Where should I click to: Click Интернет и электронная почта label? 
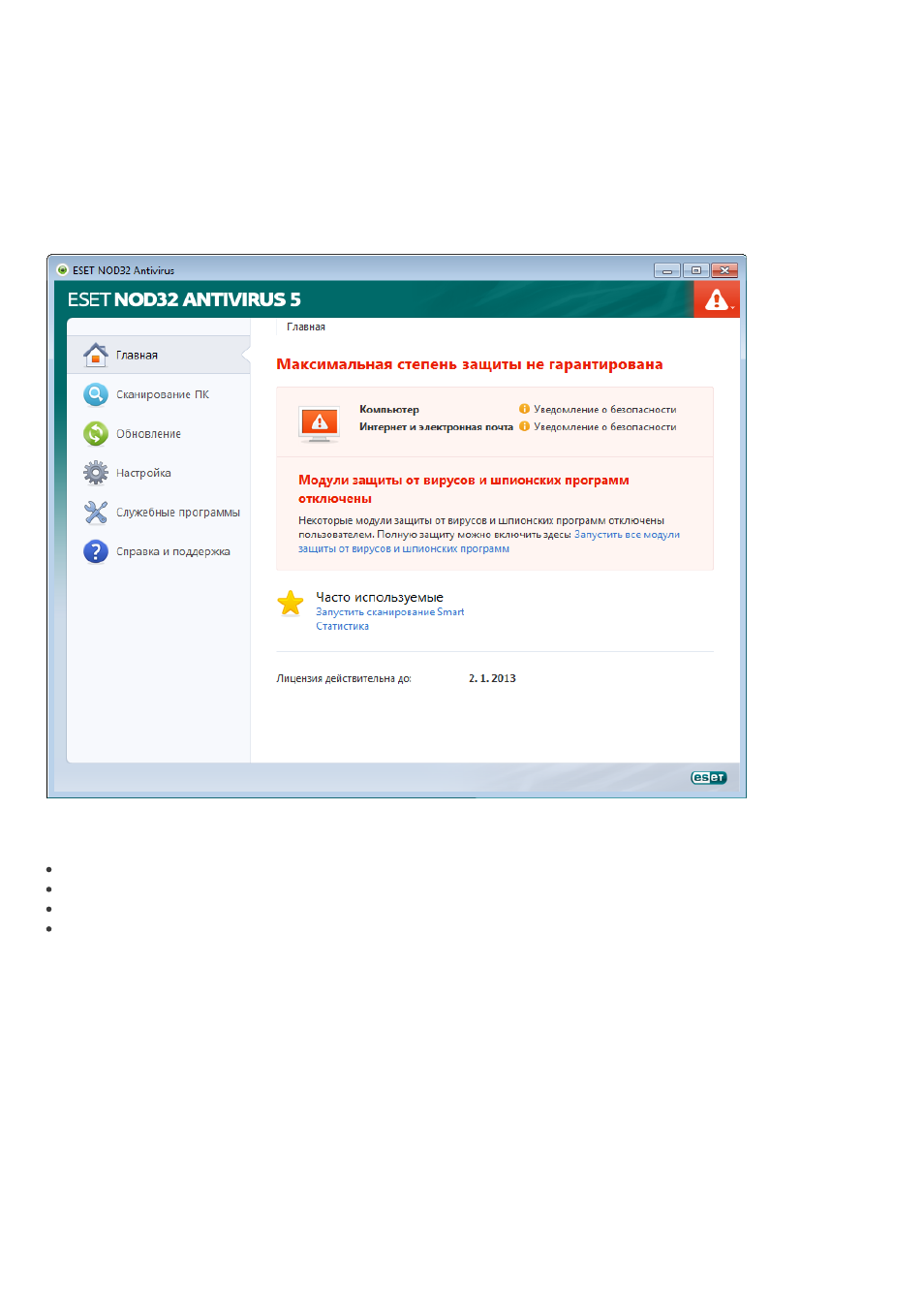click(x=436, y=427)
